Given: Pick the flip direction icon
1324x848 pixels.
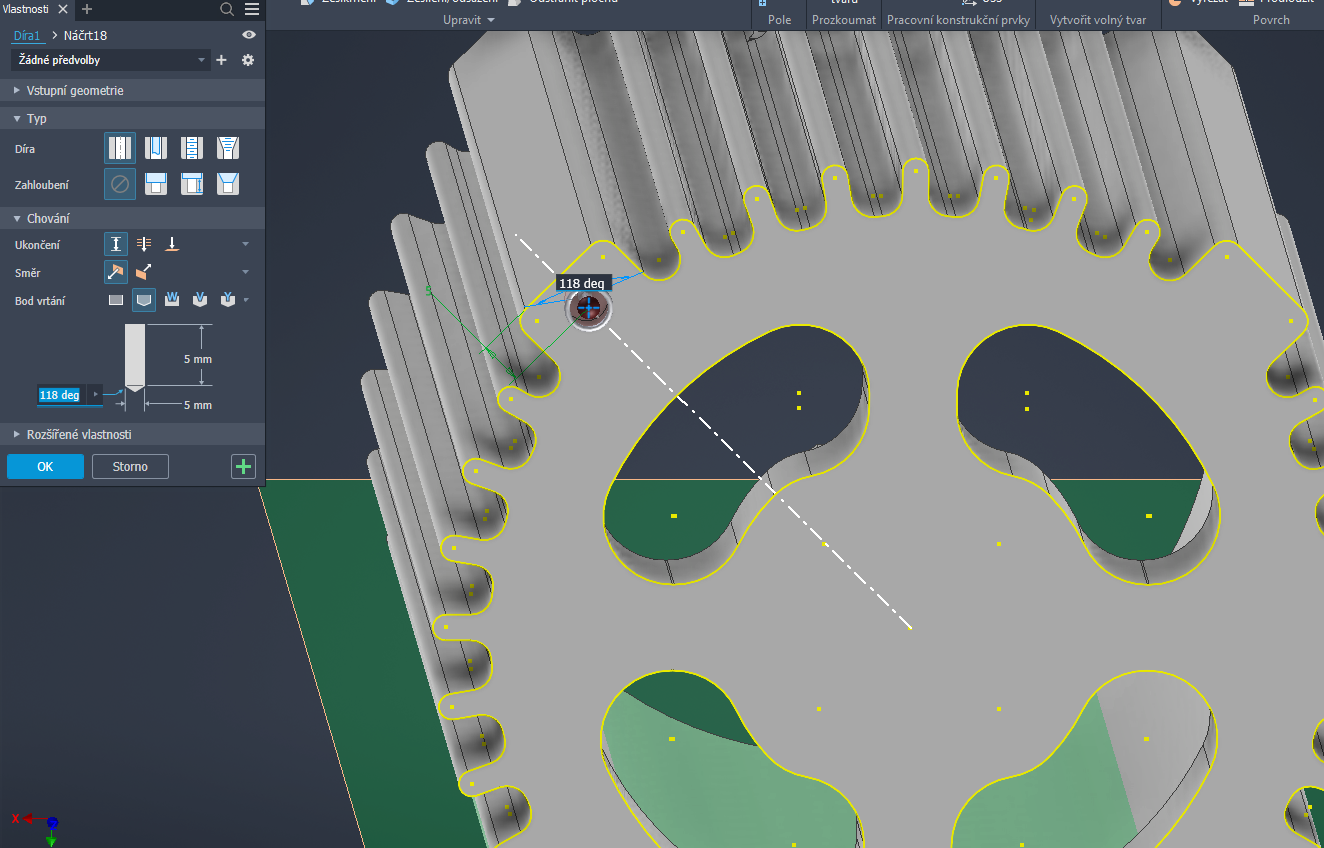Looking at the screenshot, I should click(144, 272).
